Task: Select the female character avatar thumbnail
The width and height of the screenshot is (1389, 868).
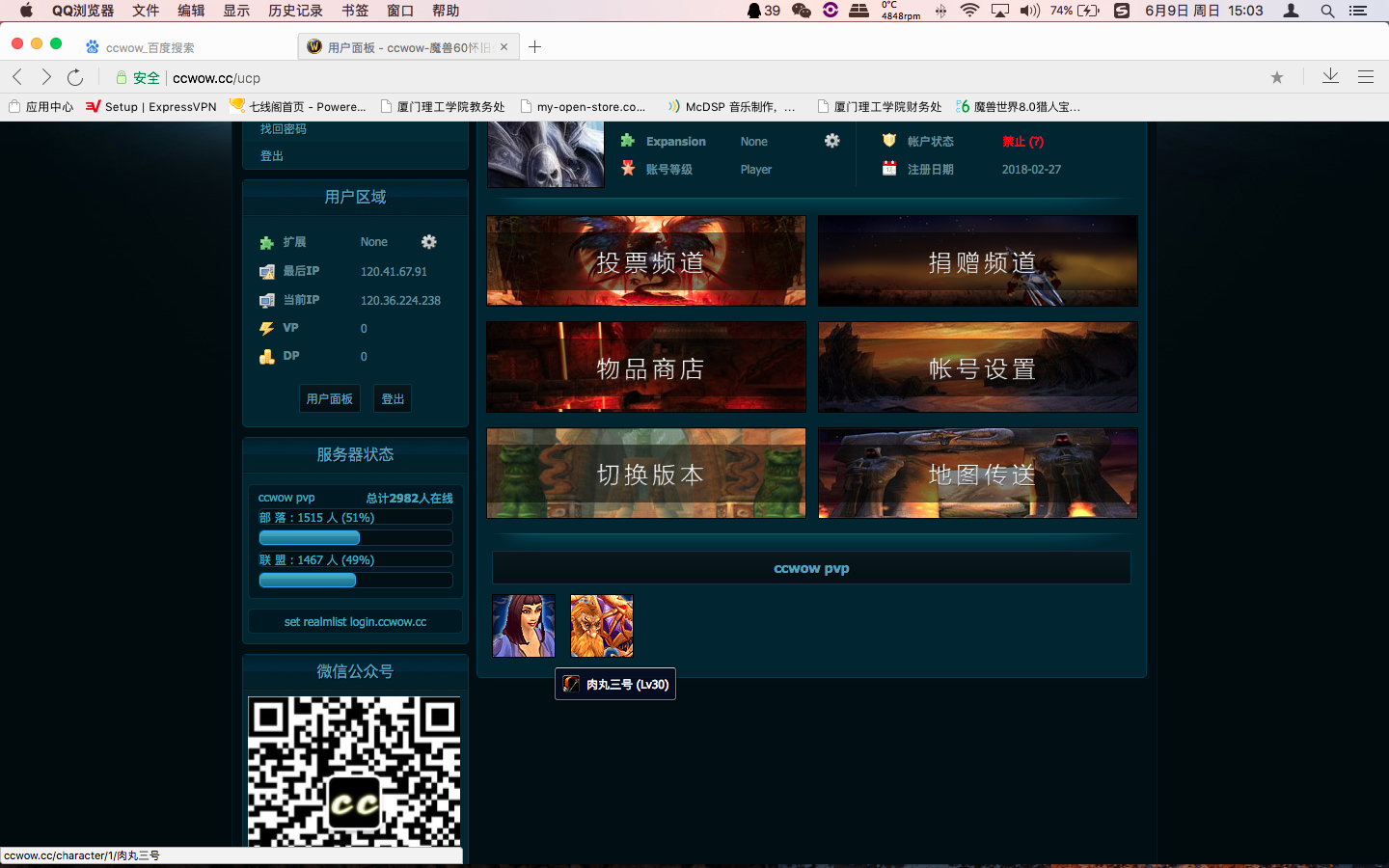Action: 524,626
